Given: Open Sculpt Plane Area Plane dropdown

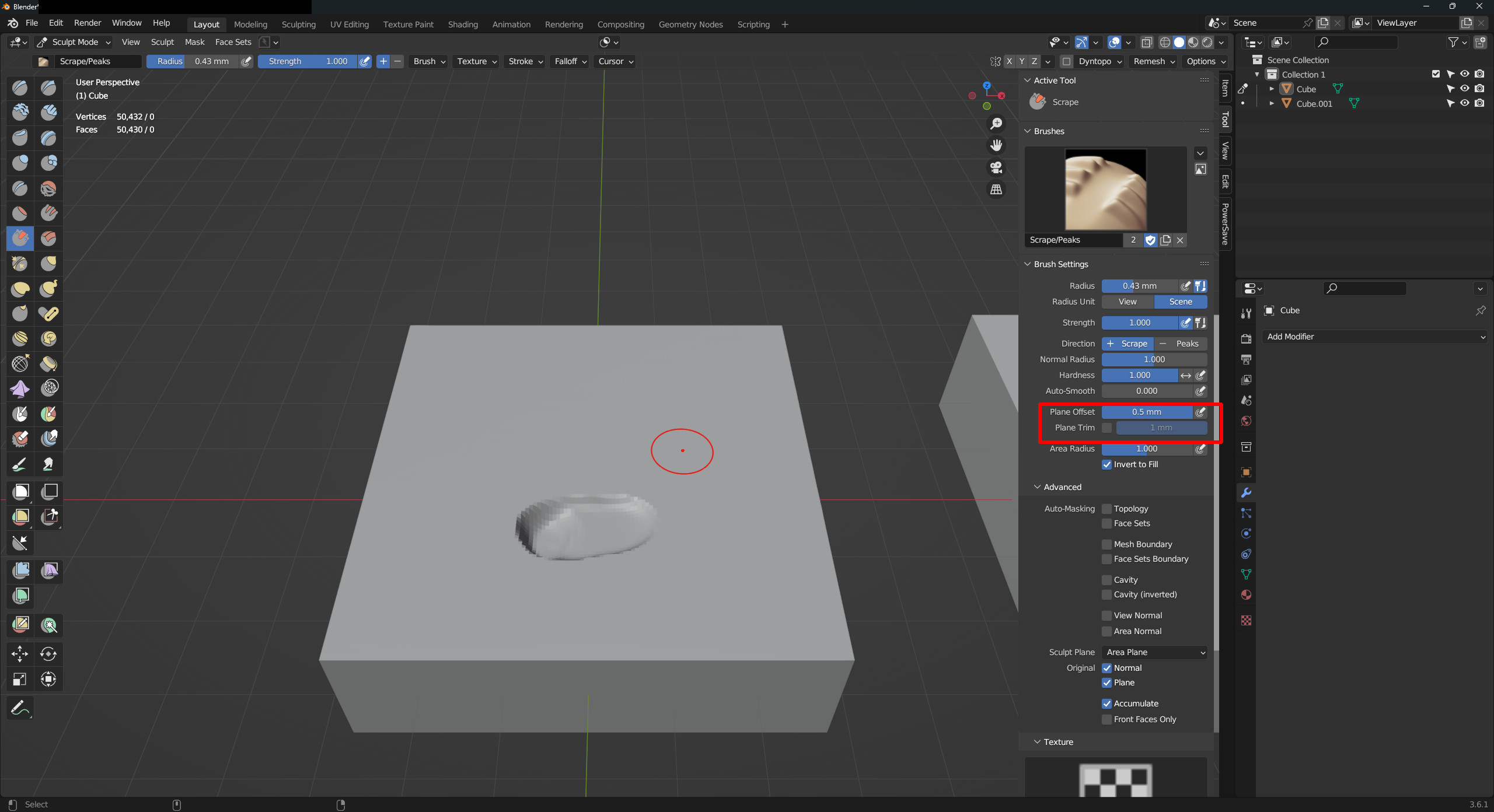Looking at the screenshot, I should click(x=1154, y=653).
